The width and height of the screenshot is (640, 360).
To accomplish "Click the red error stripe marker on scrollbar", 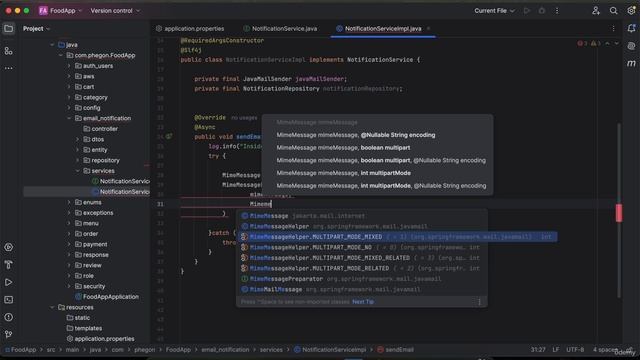I will [619, 213].
